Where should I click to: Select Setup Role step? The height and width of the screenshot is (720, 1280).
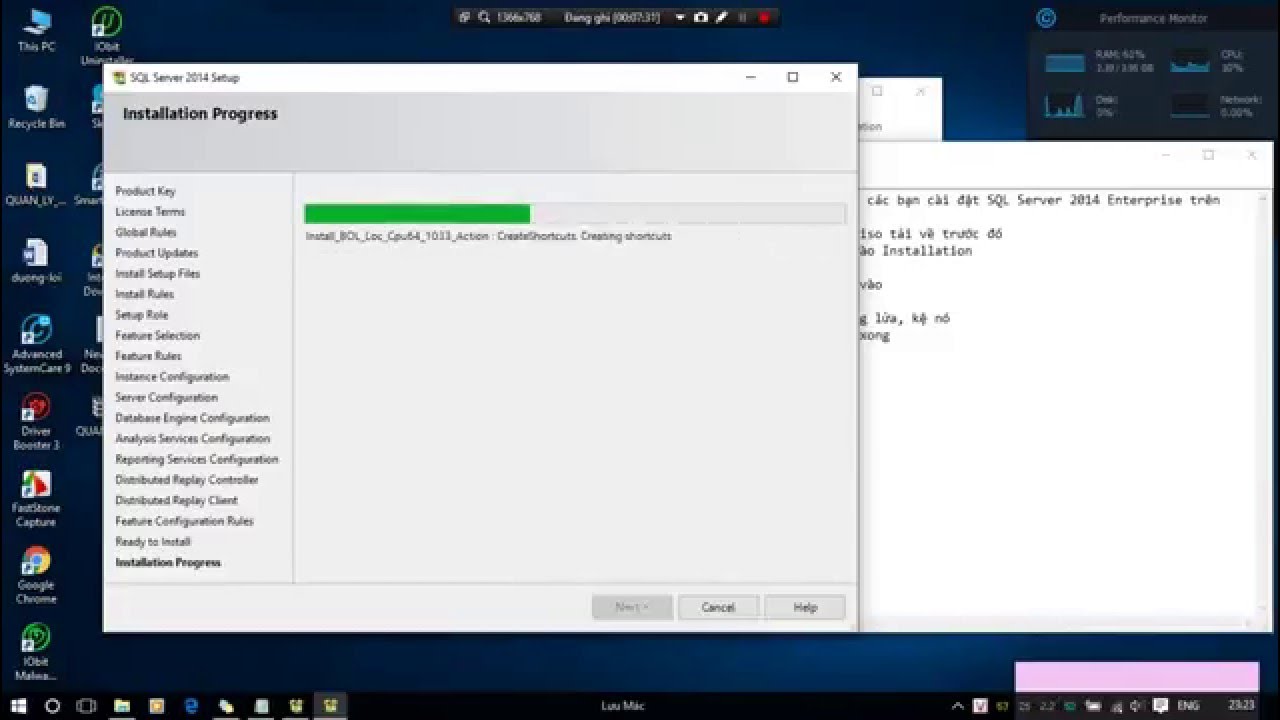142,315
